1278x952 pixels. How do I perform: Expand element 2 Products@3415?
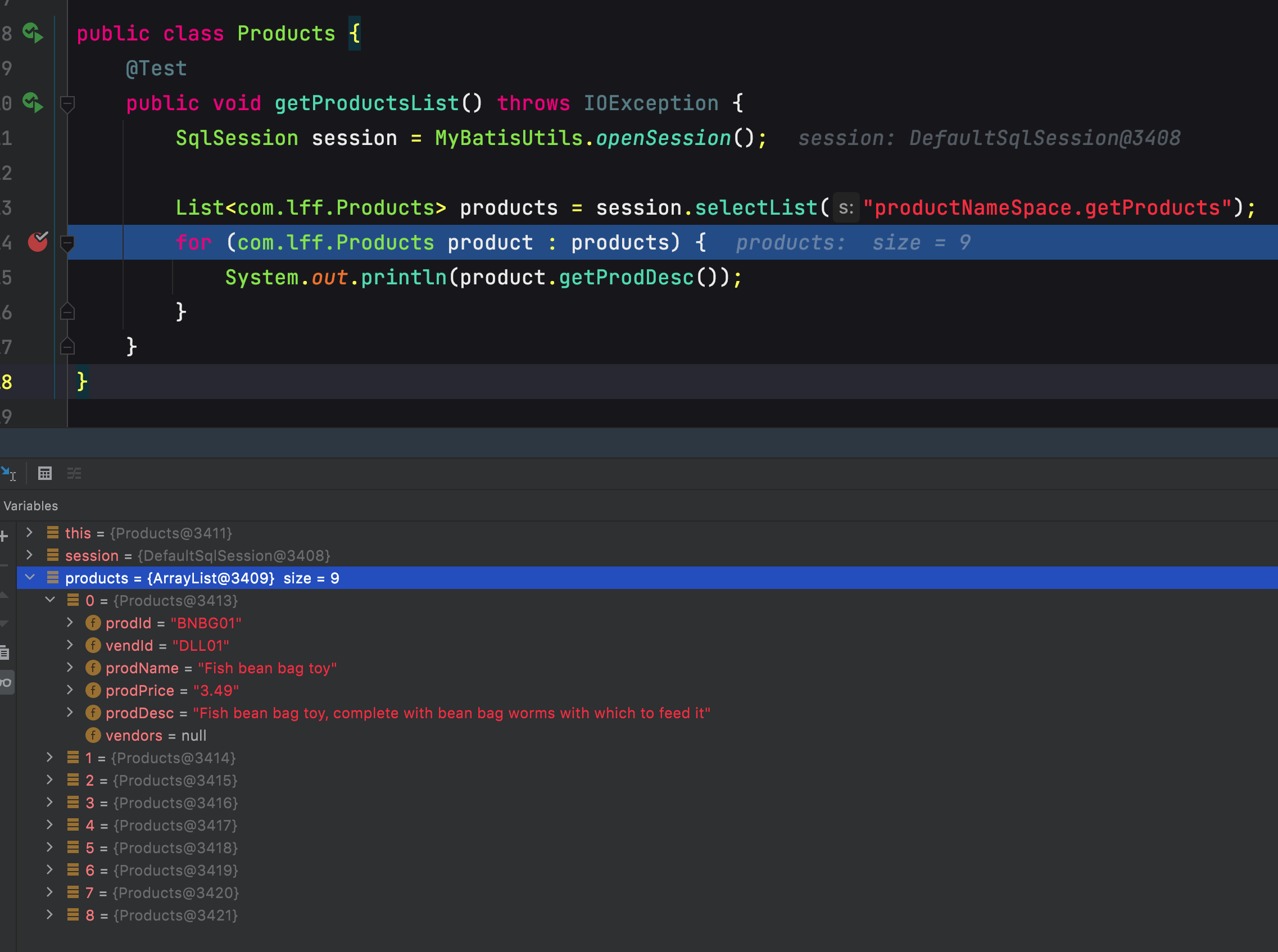coord(49,779)
